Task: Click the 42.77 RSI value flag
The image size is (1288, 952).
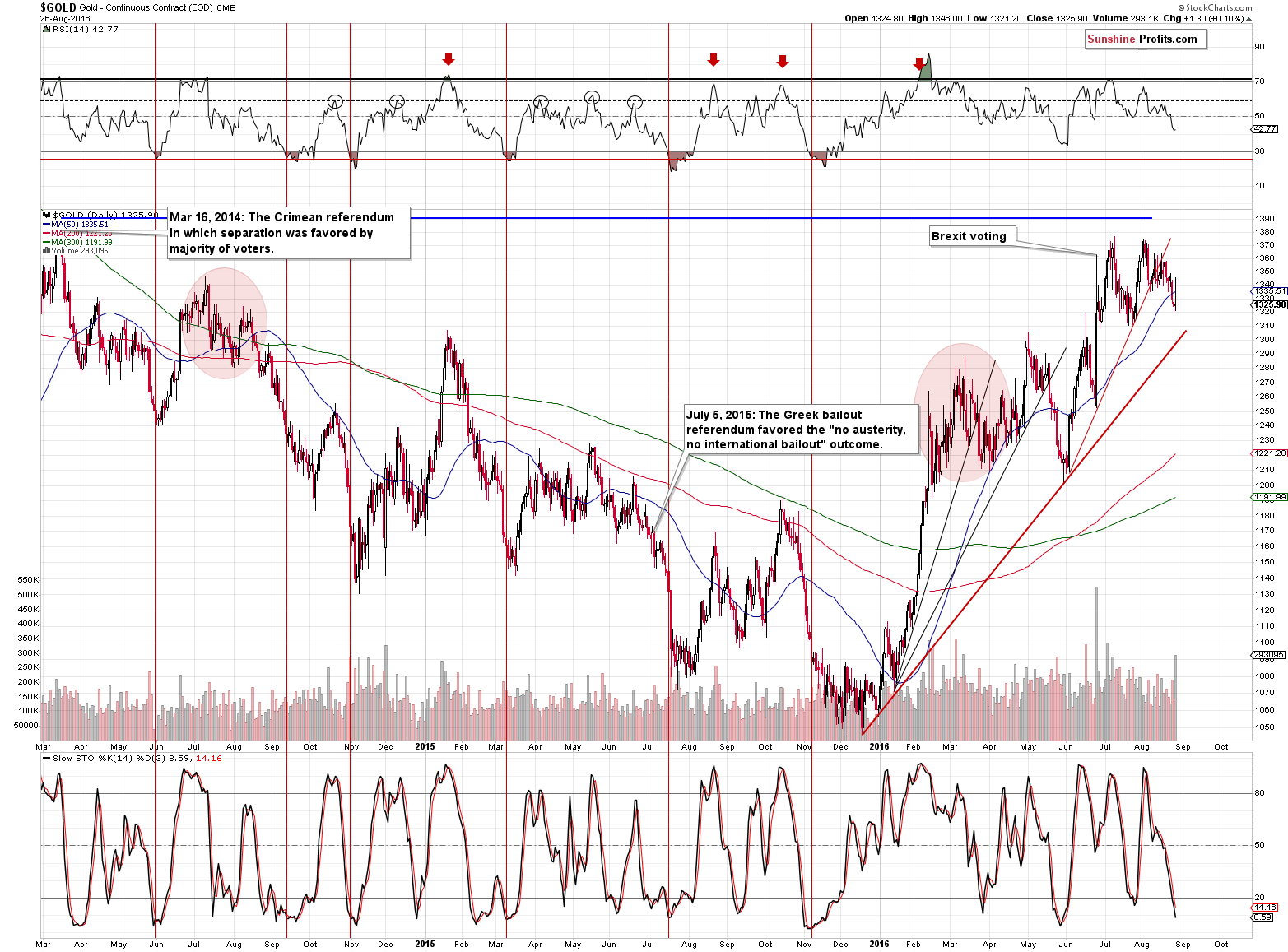Action: pyautogui.click(x=1265, y=128)
